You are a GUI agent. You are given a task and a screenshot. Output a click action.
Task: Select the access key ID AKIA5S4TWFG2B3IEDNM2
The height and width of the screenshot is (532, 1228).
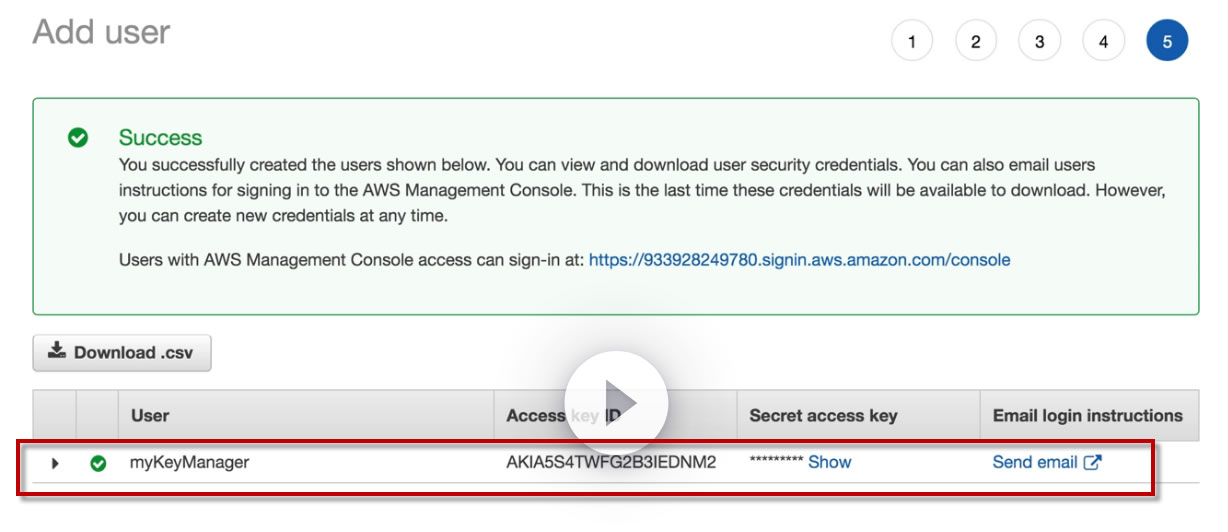click(611, 462)
